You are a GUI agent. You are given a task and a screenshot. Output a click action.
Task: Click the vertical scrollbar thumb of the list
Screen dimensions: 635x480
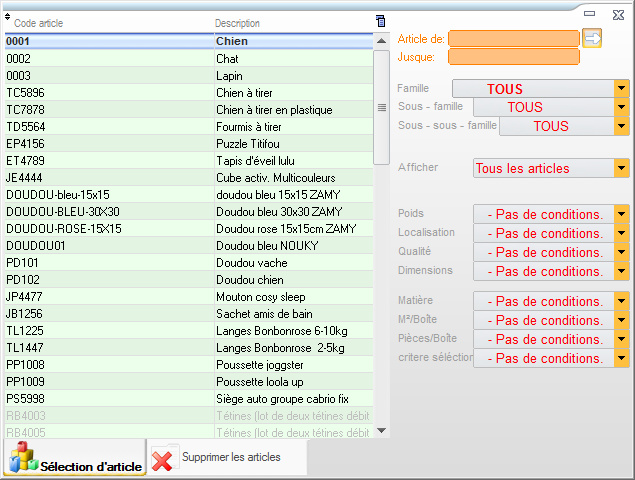coord(381,106)
